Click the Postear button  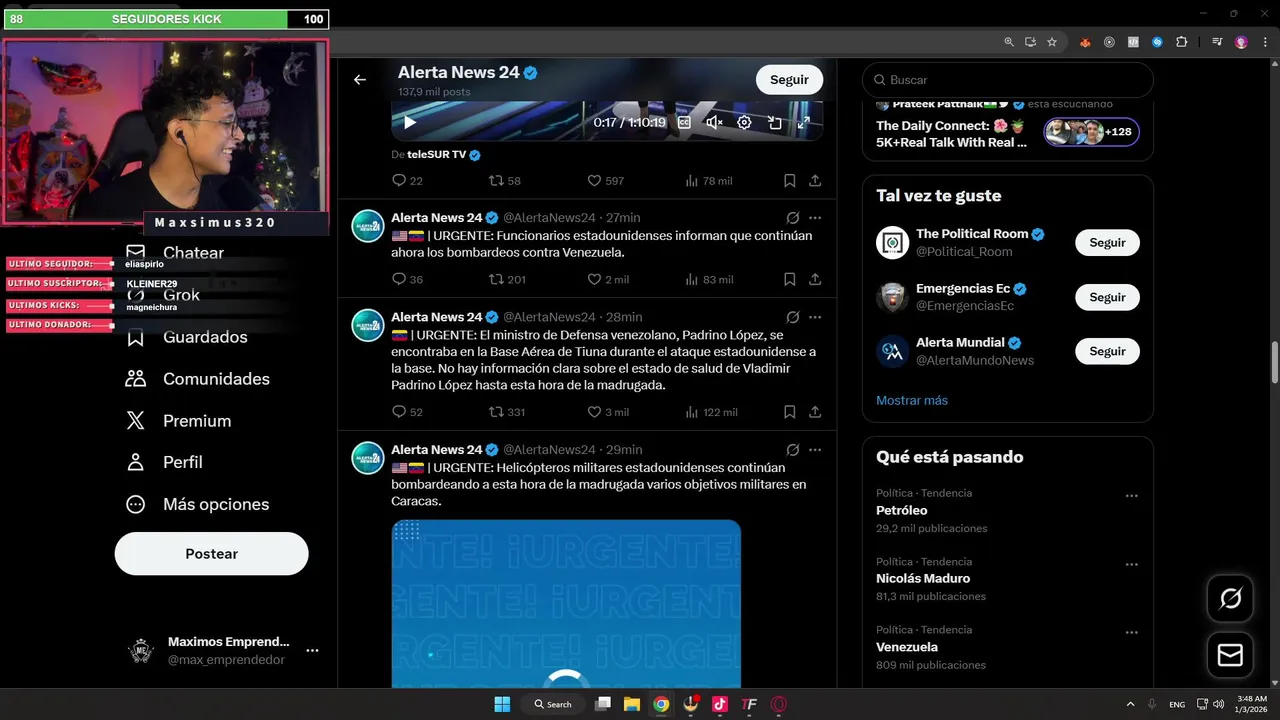(x=212, y=554)
